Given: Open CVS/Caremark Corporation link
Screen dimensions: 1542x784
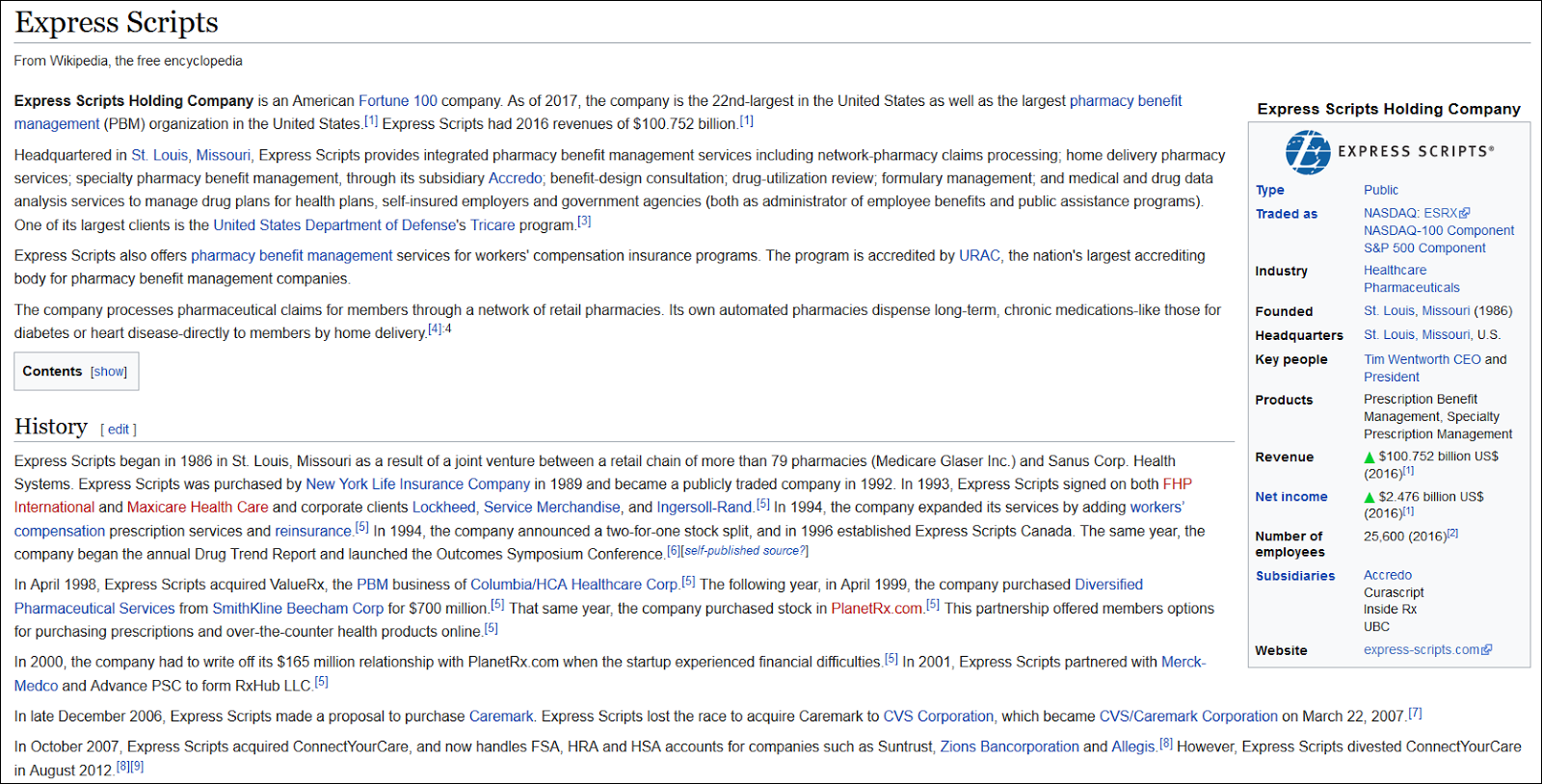Looking at the screenshot, I should click(1188, 717).
